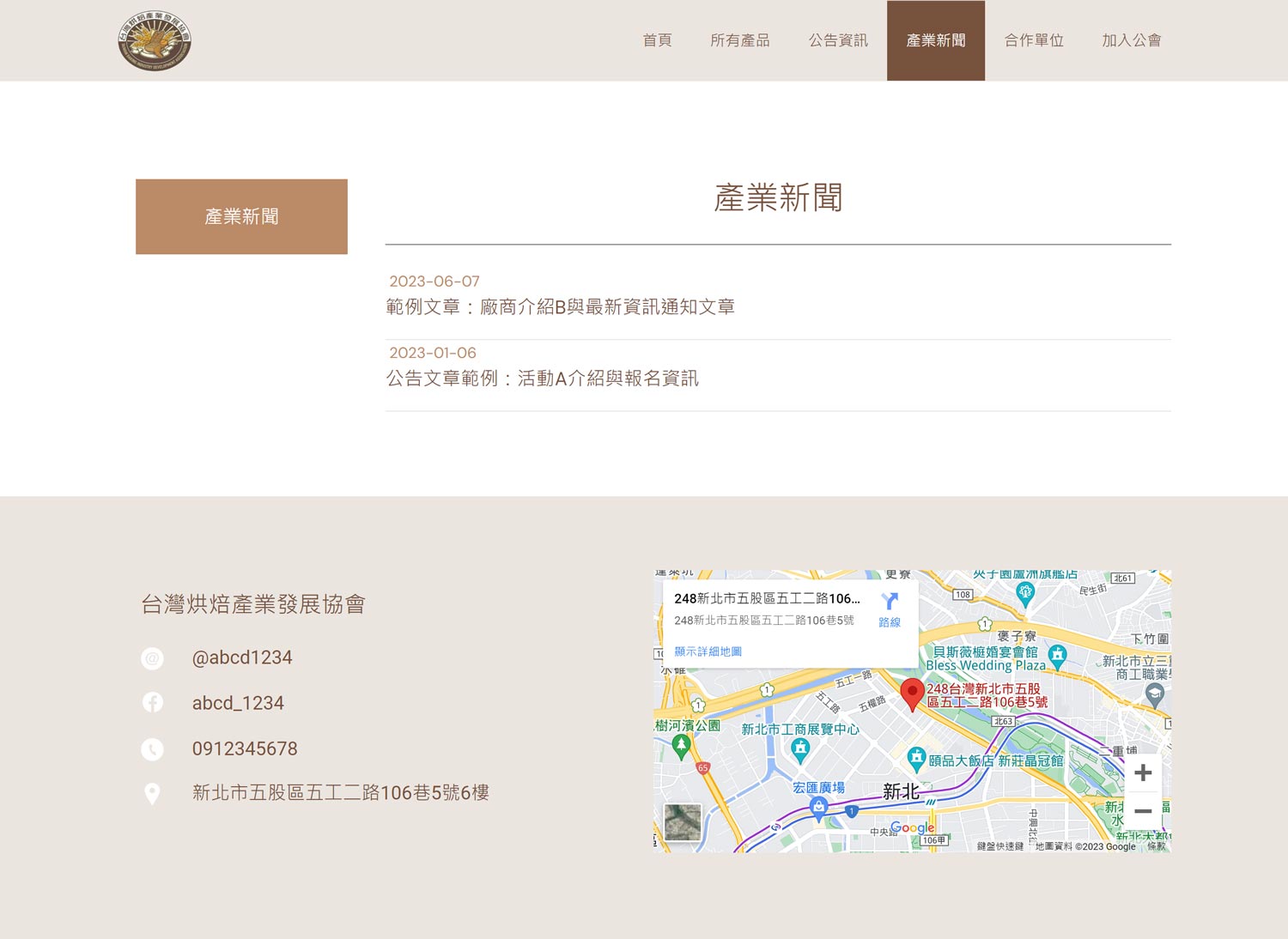Open article about 廠商介紹B
This screenshot has height=939, width=1288.
point(560,307)
